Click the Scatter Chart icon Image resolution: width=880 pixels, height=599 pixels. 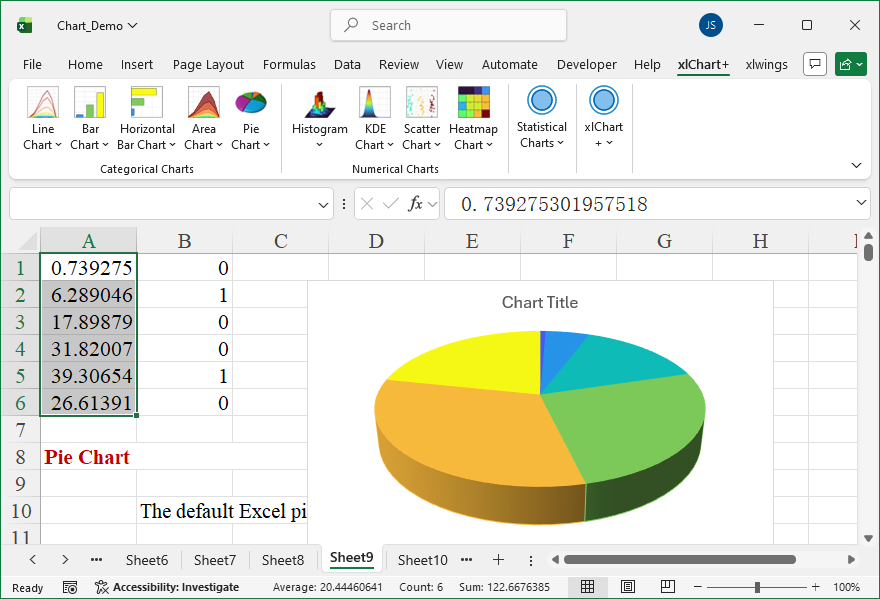[421, 103]
